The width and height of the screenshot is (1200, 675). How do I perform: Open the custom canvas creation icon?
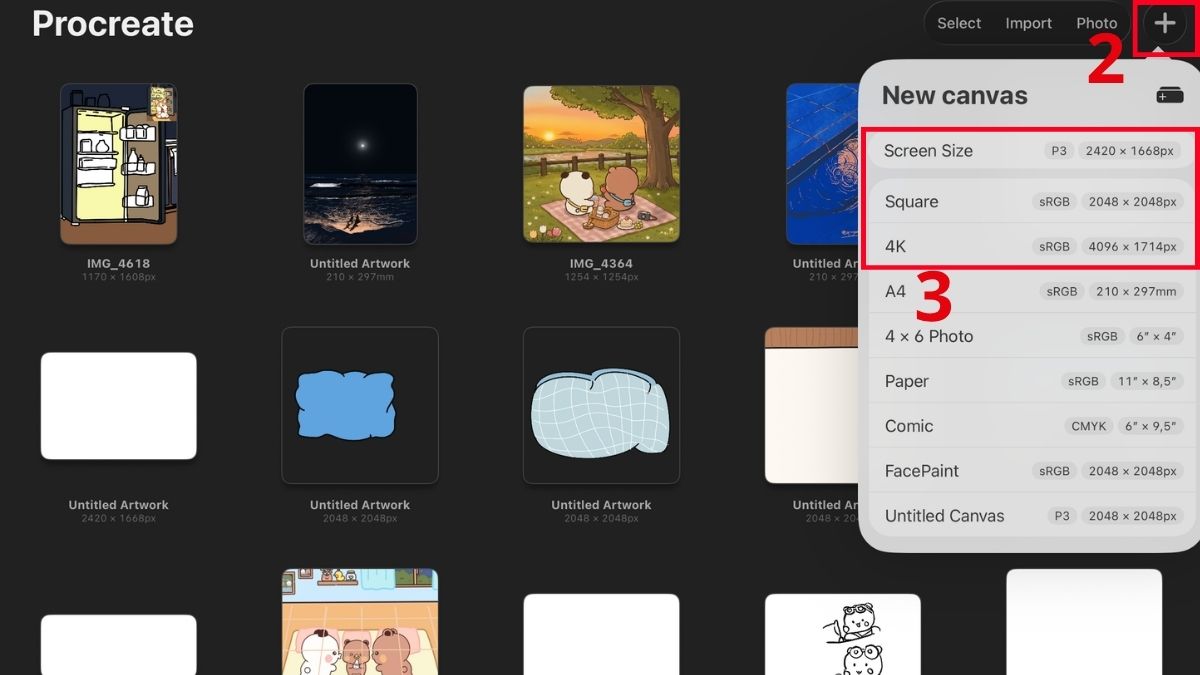pyautogui.click(x=1169, y=95)
